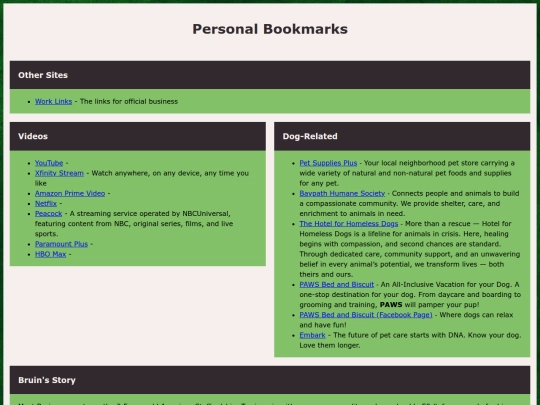Go to Xfinity Stream
The width and height of the screenshot is (540, 405).
tap(59, 173)
